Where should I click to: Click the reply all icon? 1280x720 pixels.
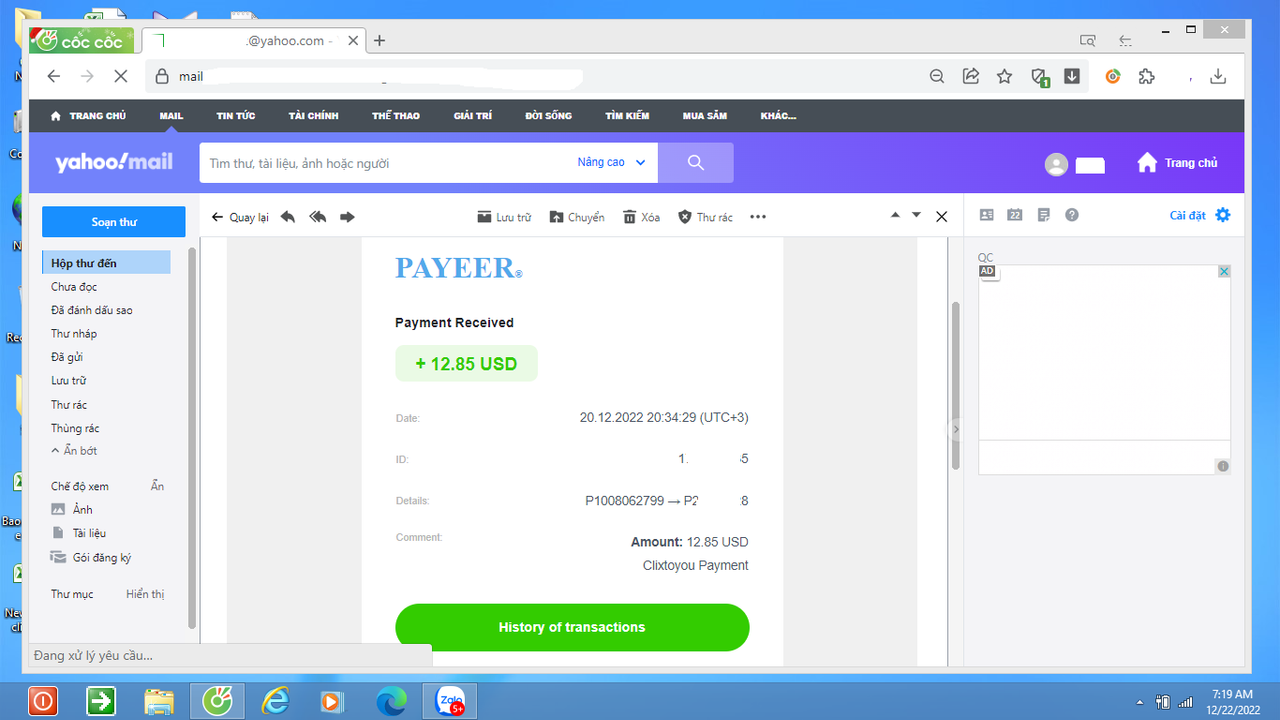[318, 217]
